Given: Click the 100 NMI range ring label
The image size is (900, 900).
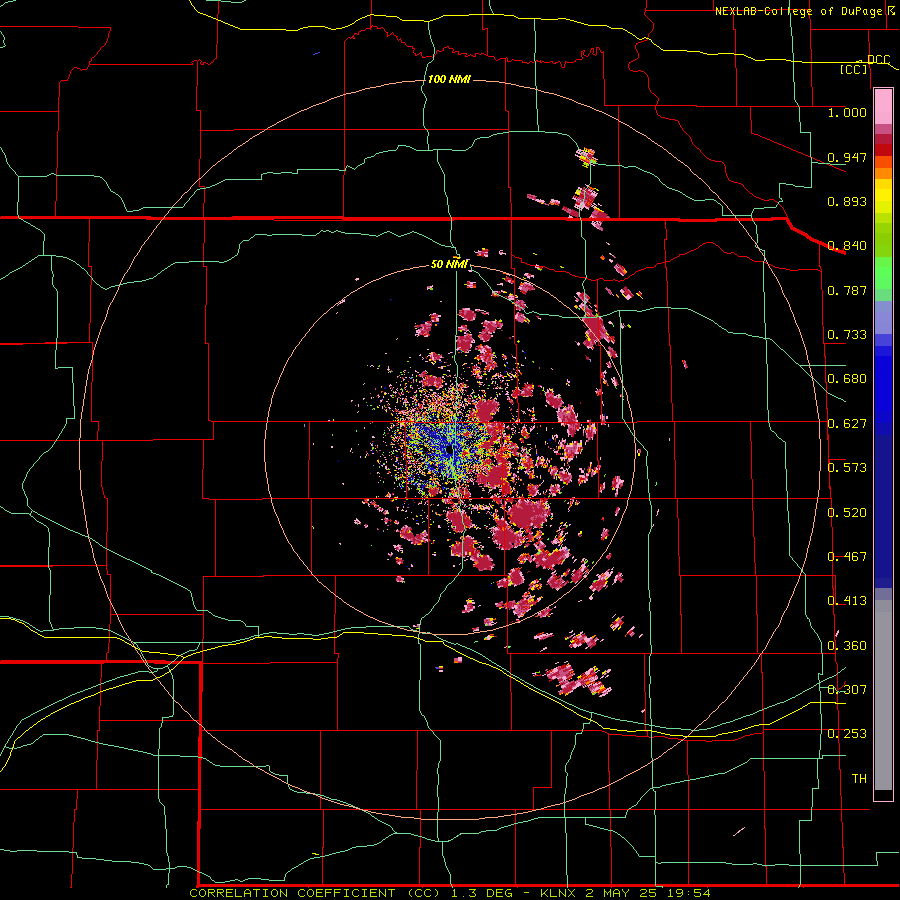Looking at the screenshot, I should pyautogui.click(x=449, y=79).
